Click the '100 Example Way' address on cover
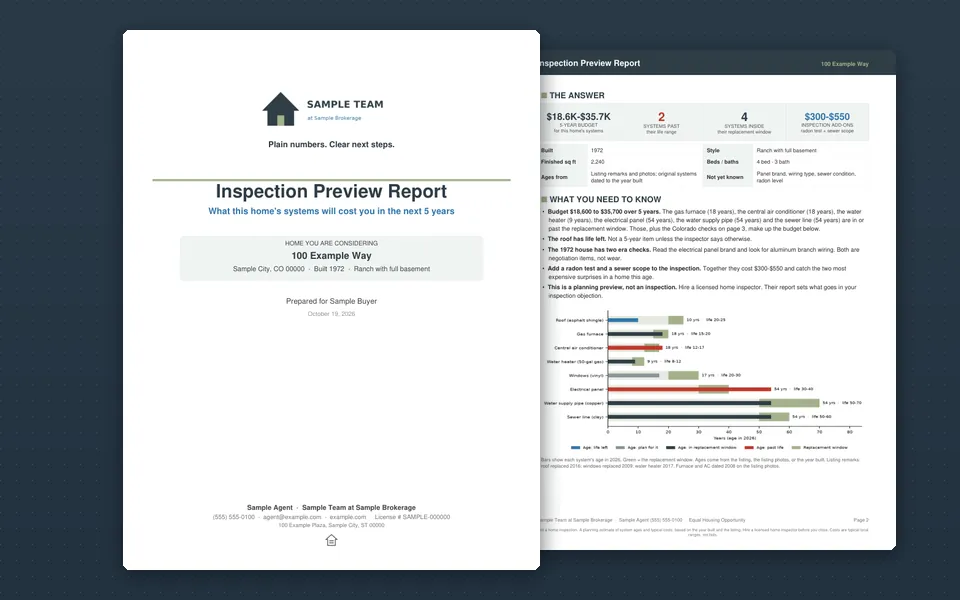 pos(331,256)
